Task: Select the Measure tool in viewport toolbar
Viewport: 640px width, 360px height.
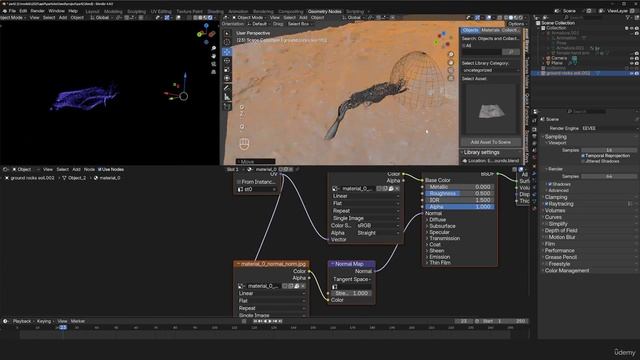Action: [x=227, y=97]
